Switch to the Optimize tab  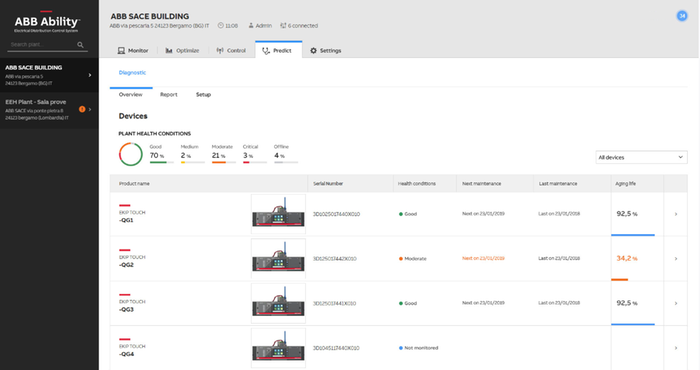pos(182,51)
